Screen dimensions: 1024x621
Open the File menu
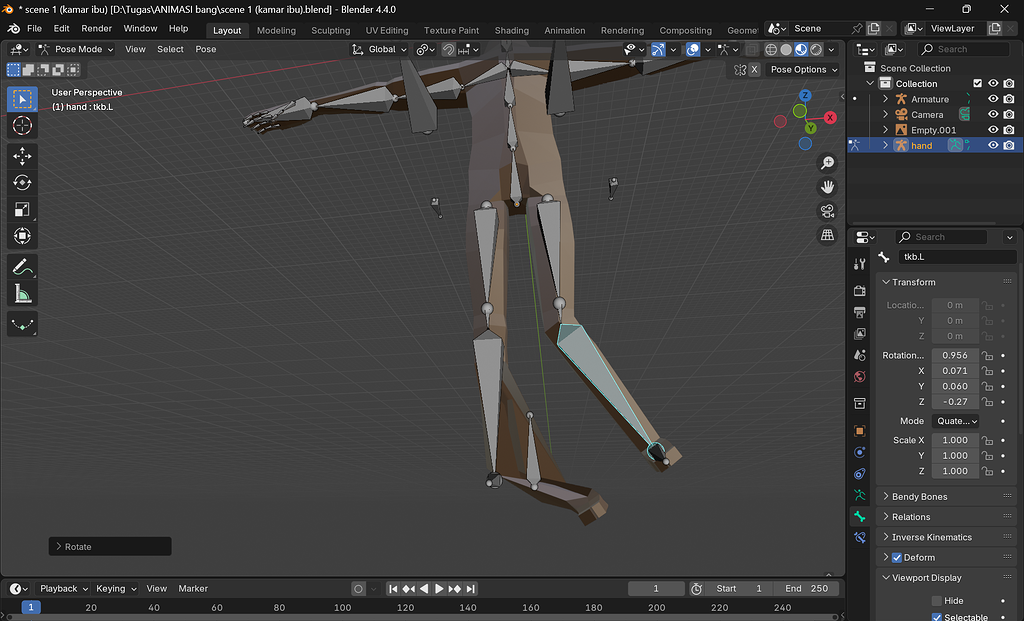pyautogui.click(x=35, y=29)
